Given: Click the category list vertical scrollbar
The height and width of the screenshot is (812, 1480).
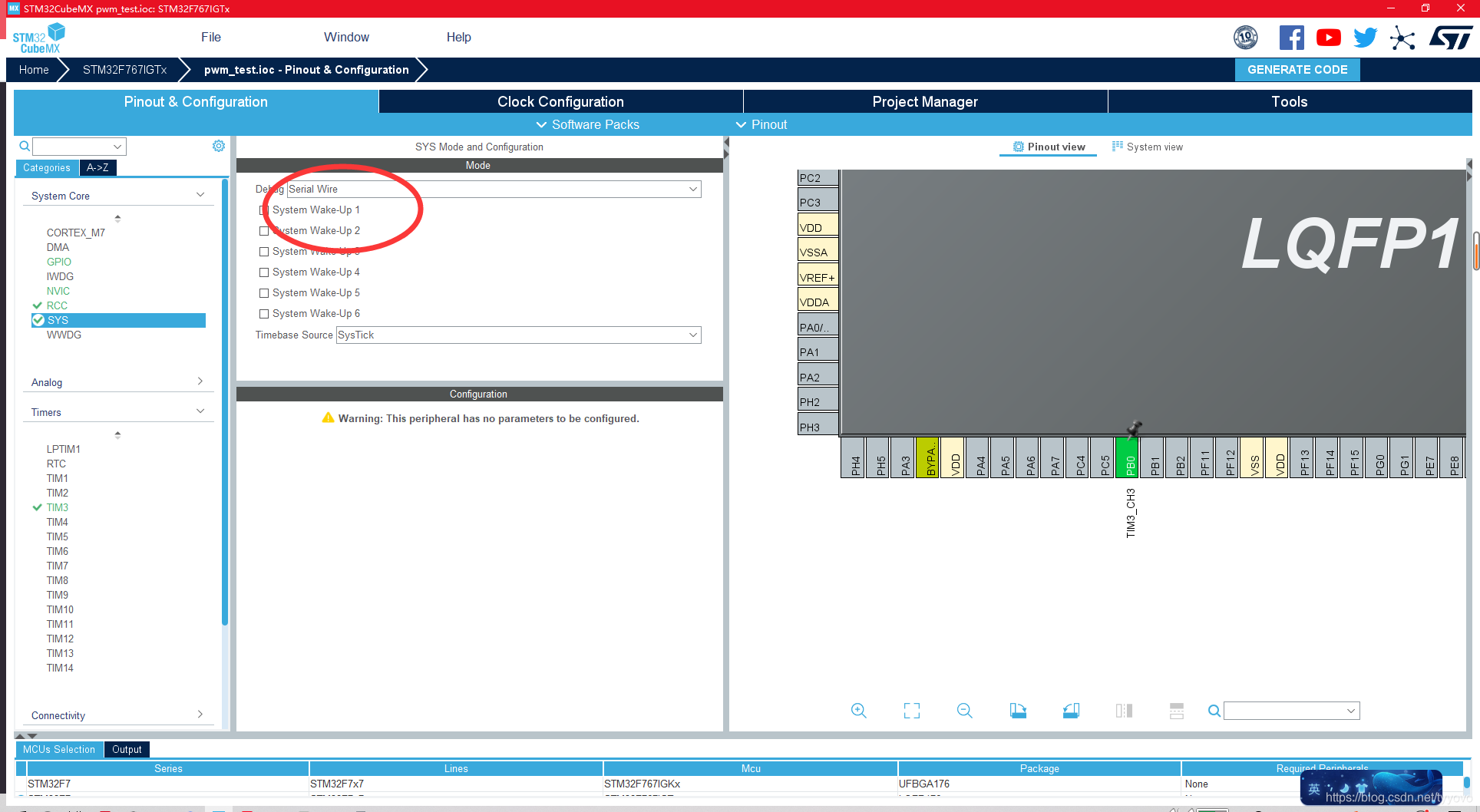Looking at the screenshot, I should pyautogui.click(x=224, y=402).
